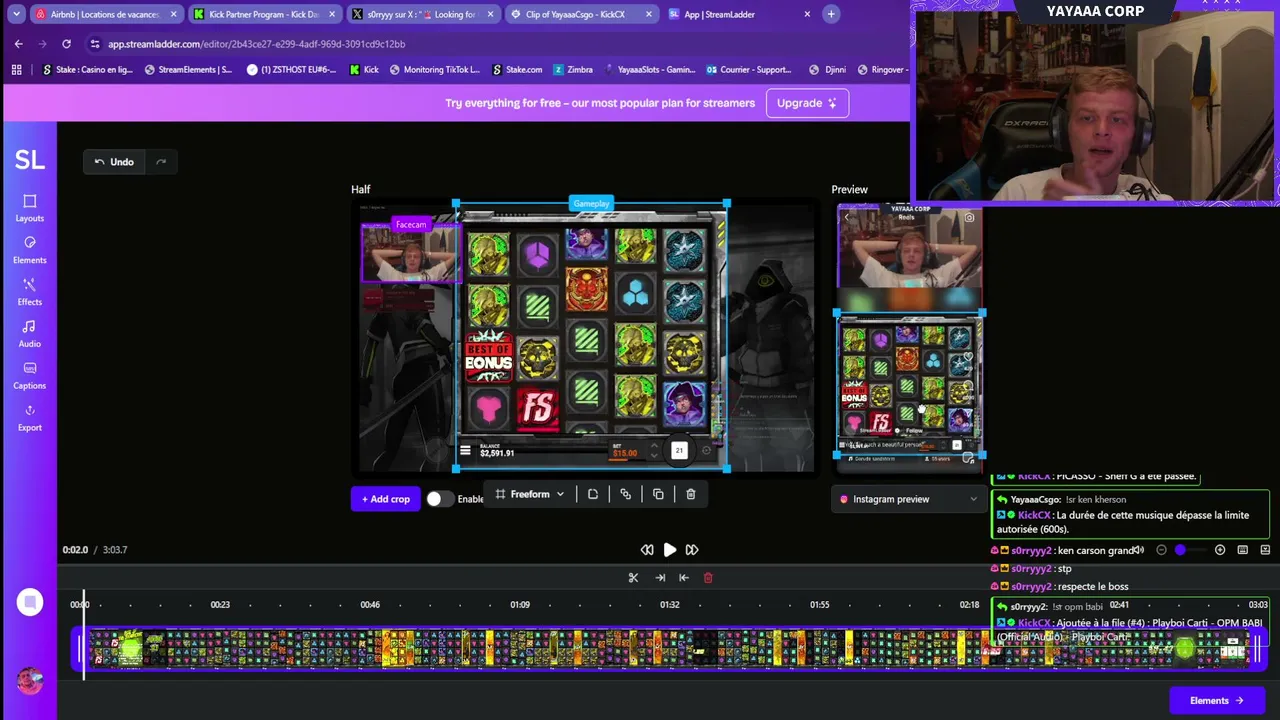The height and width of the screenshot is (720, 1280).
Task: Open a new browser tab
Action: [830, 14]
